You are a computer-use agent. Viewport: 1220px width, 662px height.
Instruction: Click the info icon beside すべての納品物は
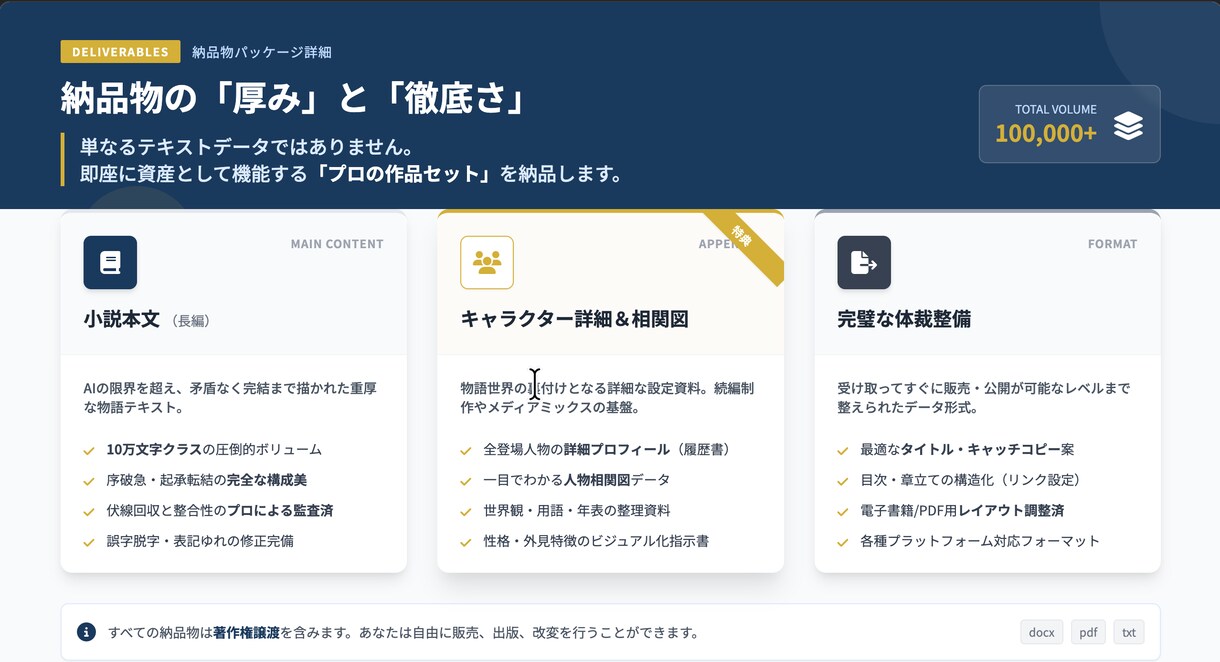pos(87,632)
